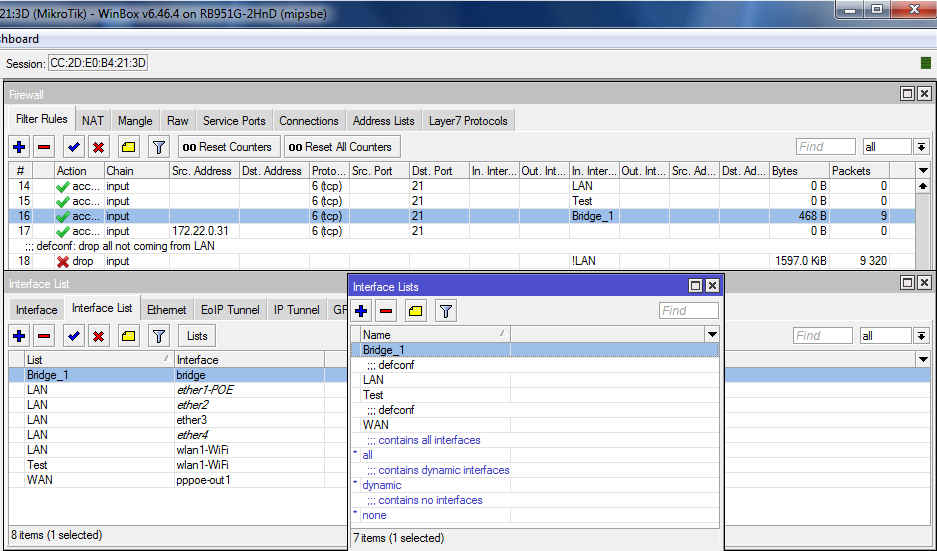Select firewall rule 17 with source 172.22.0.31
937x551 pixels.
[461, 231]
